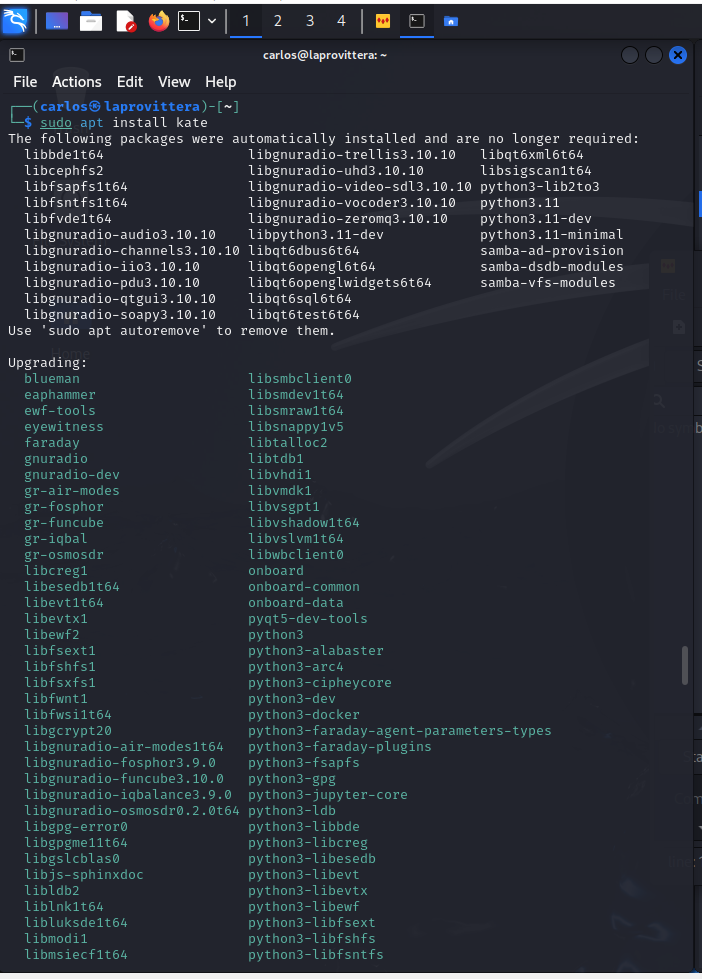Open the Edit menu
Image resolution: width=702 pixels, height=979 pixels.
pyautogui.click(x=130, y=82)
